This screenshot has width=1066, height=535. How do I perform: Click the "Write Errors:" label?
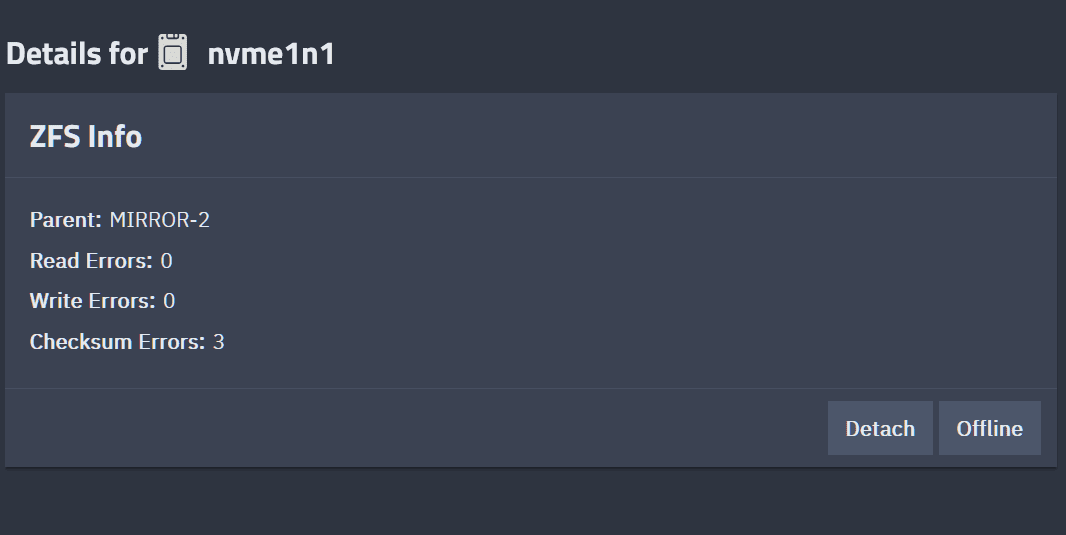[x=93, y=301]
